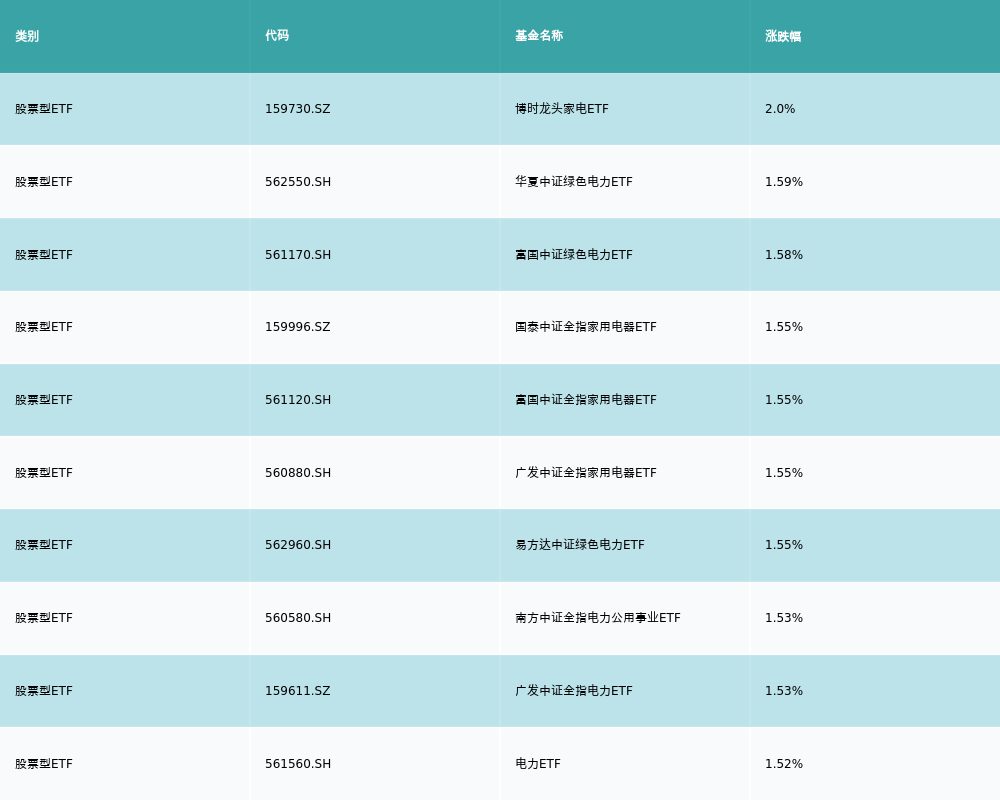The width and height of the screenshot is (1000, 800).
Task: Select code 562960.SH
Action: click(298, 545)
